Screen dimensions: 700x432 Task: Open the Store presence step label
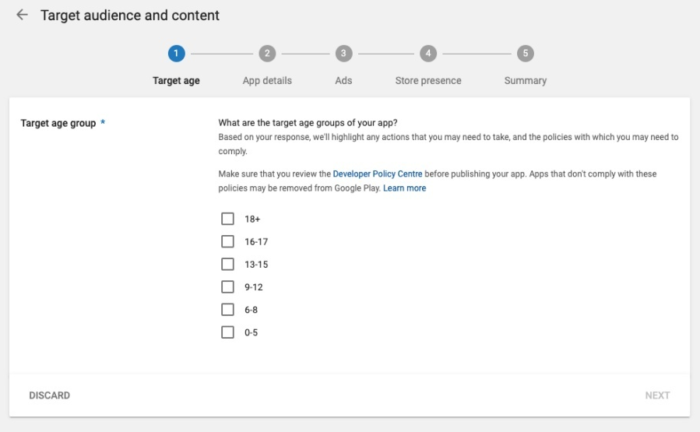pyautogui.click(x=428, y=81)
